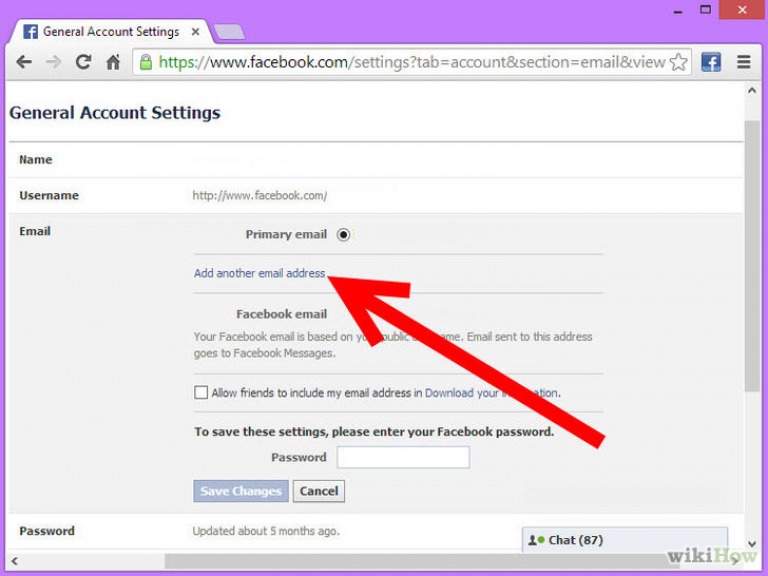Click the browser back arrow
The image size is (768, 576).
(24, 62)
